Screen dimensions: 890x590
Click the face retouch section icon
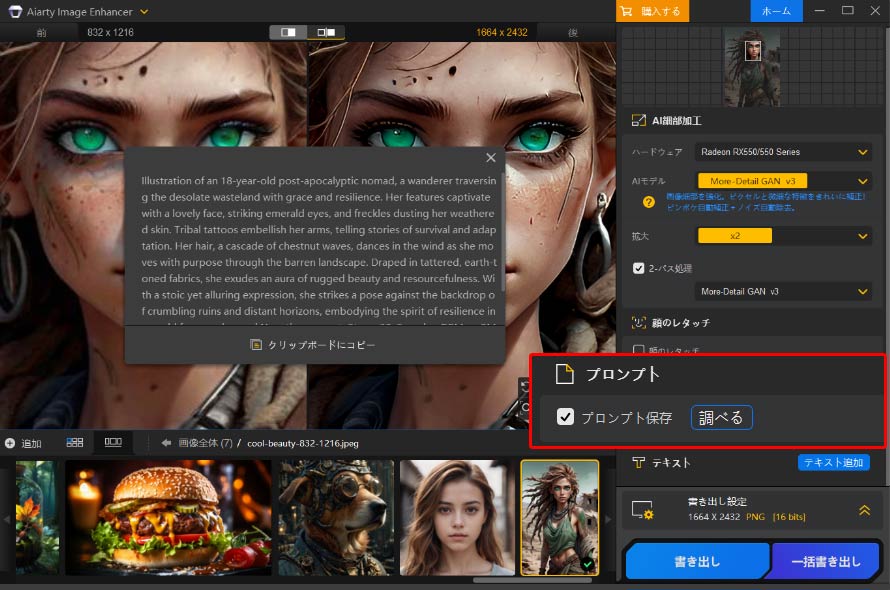pyautogui.click(x=639, y=323)
